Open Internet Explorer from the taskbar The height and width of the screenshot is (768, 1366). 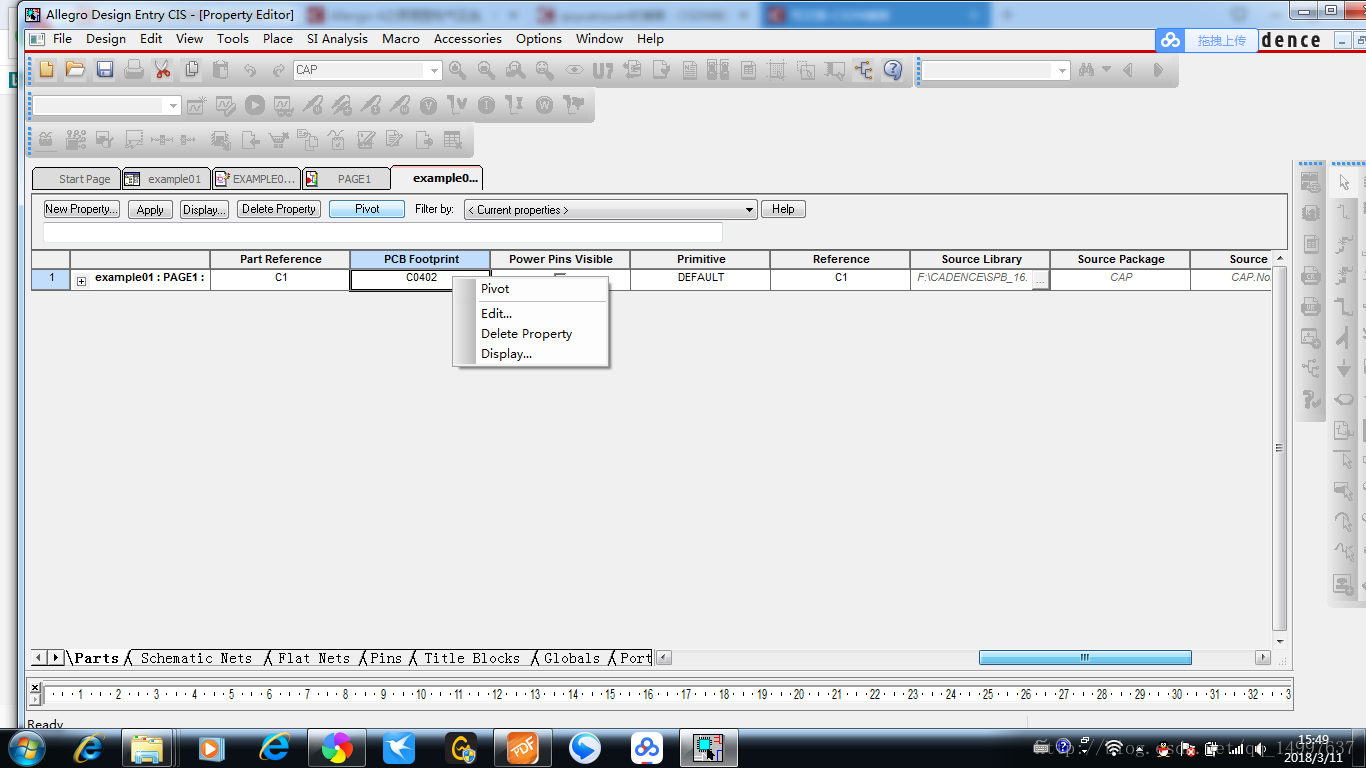tap(89, 748)
